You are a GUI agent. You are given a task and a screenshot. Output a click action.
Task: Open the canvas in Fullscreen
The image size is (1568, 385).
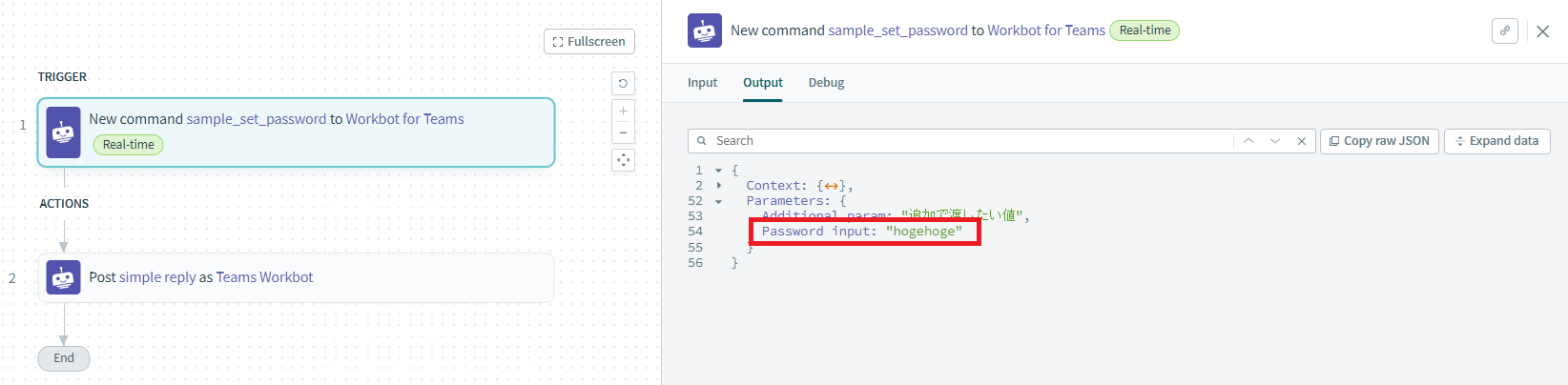point(589,42)
